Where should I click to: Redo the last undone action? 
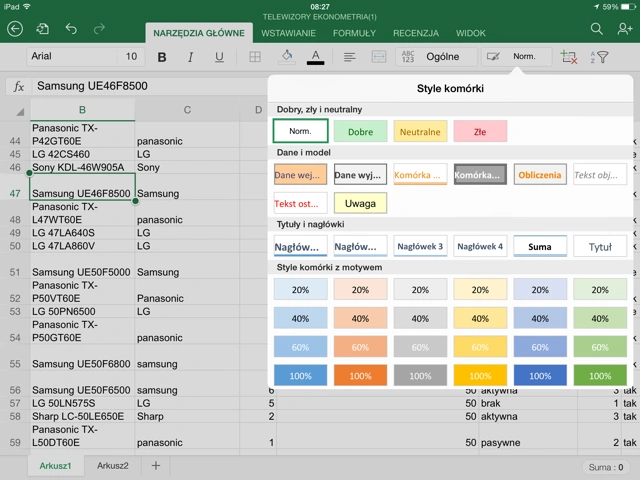pyautogui.click(x=99, y=29)
